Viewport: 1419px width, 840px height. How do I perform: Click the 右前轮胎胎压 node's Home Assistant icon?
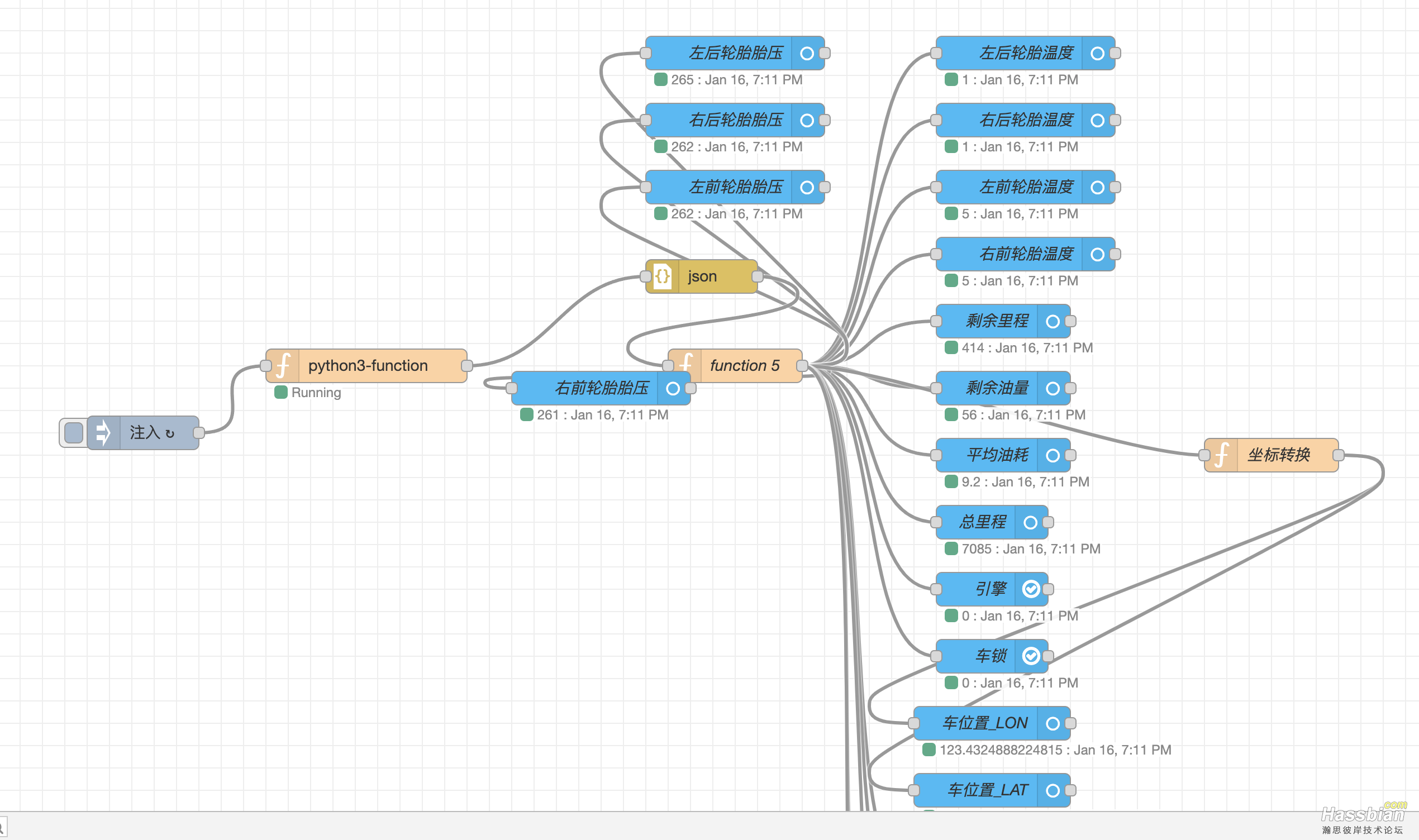pyautogui.click(x=673, y=388)
